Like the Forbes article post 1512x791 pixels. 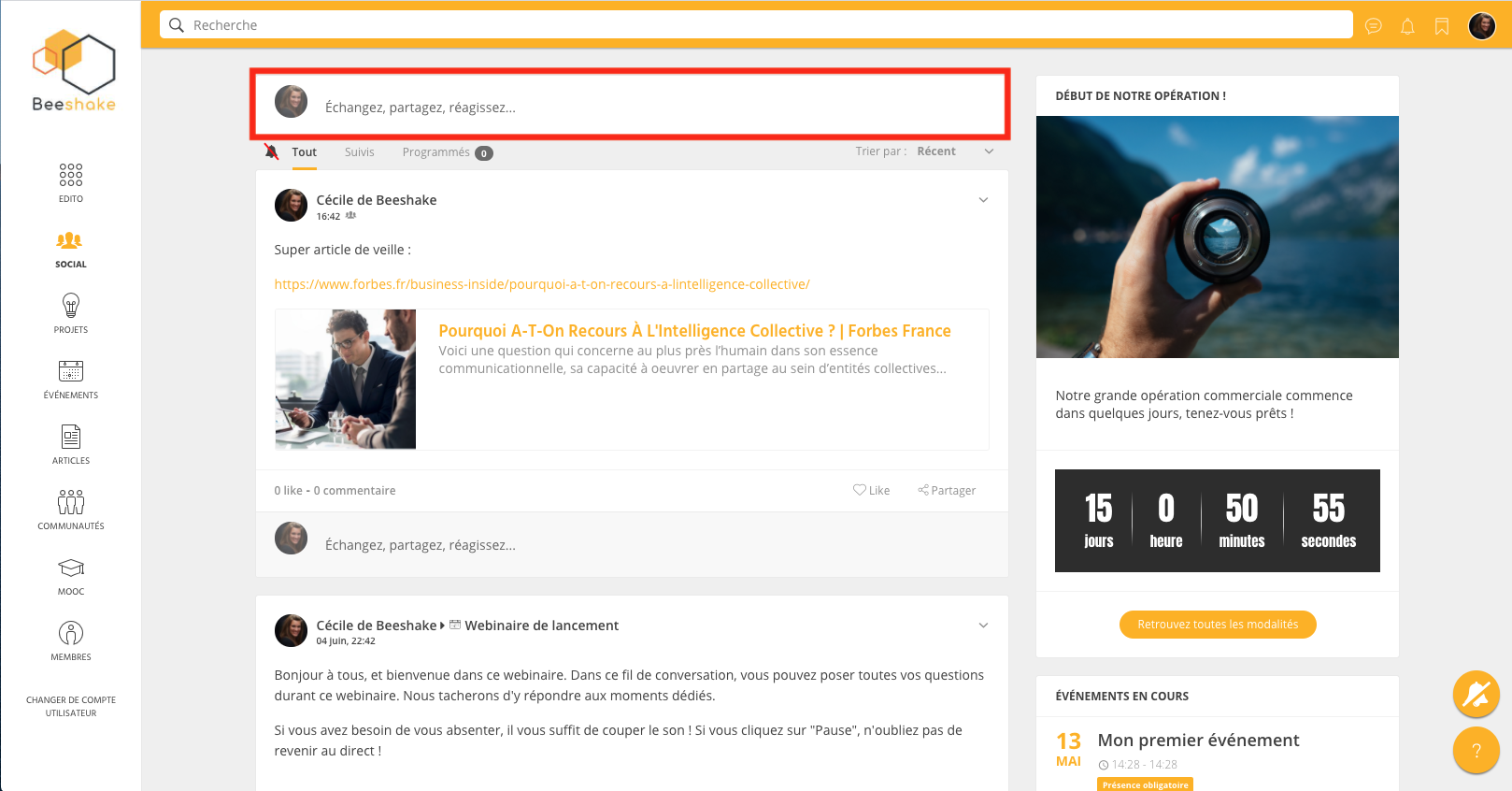click(871, 490)
